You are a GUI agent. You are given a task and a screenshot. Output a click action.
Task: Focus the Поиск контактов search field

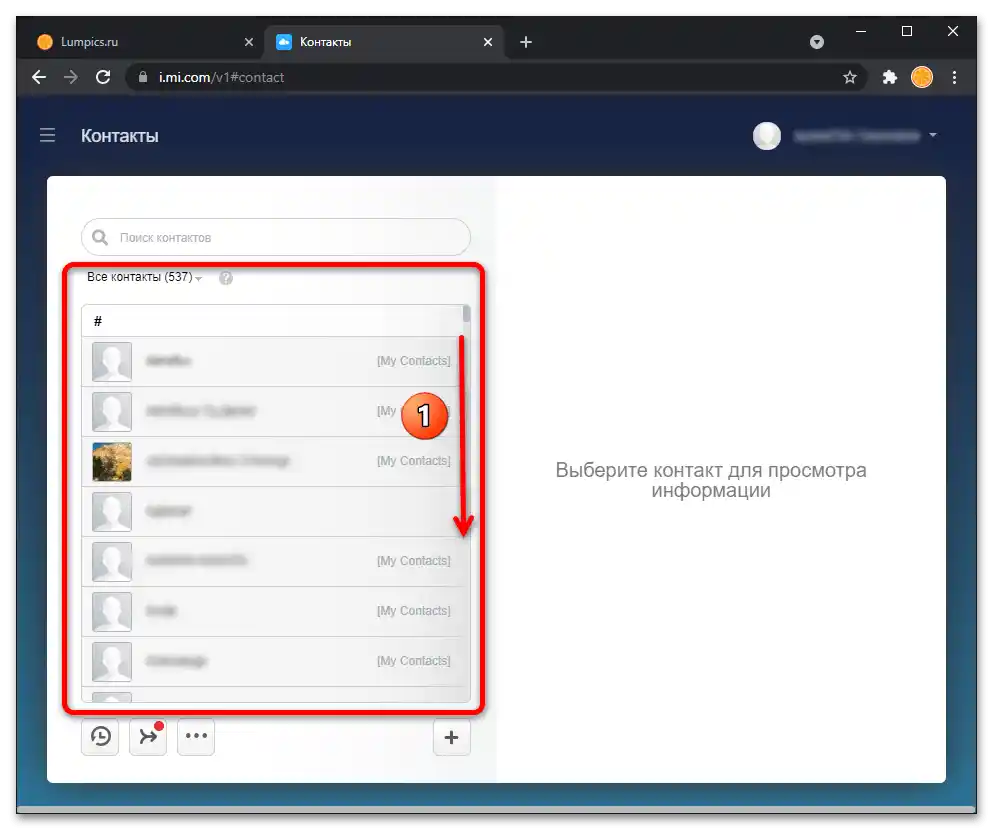(x=275, y=237)
